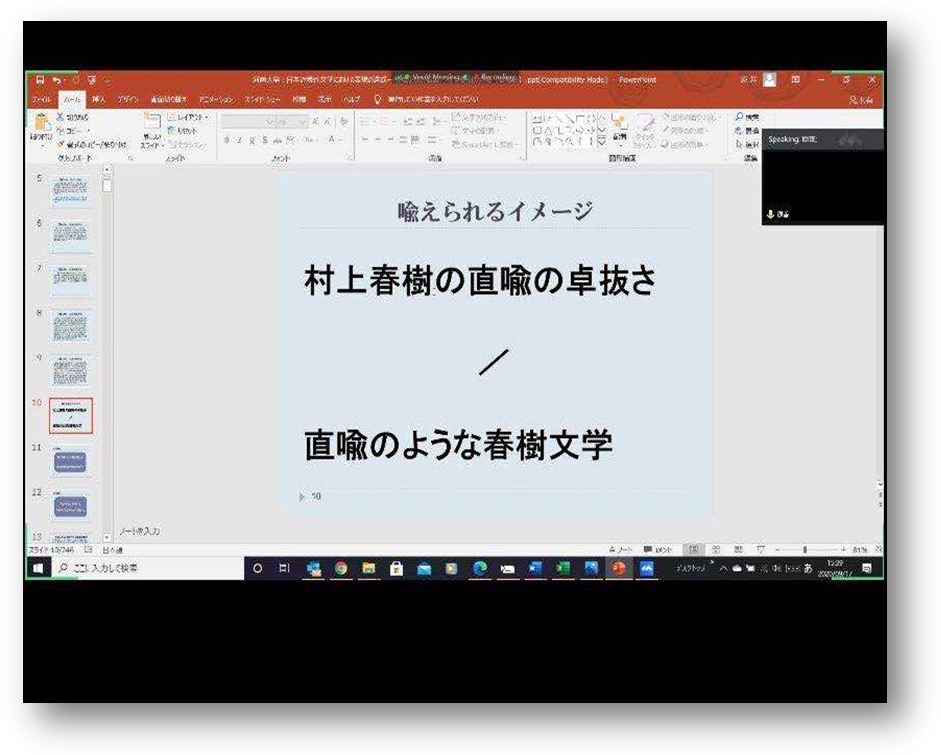Open Task View on taskbar
This screenshot has width=941, height=755.
(284, 568)
